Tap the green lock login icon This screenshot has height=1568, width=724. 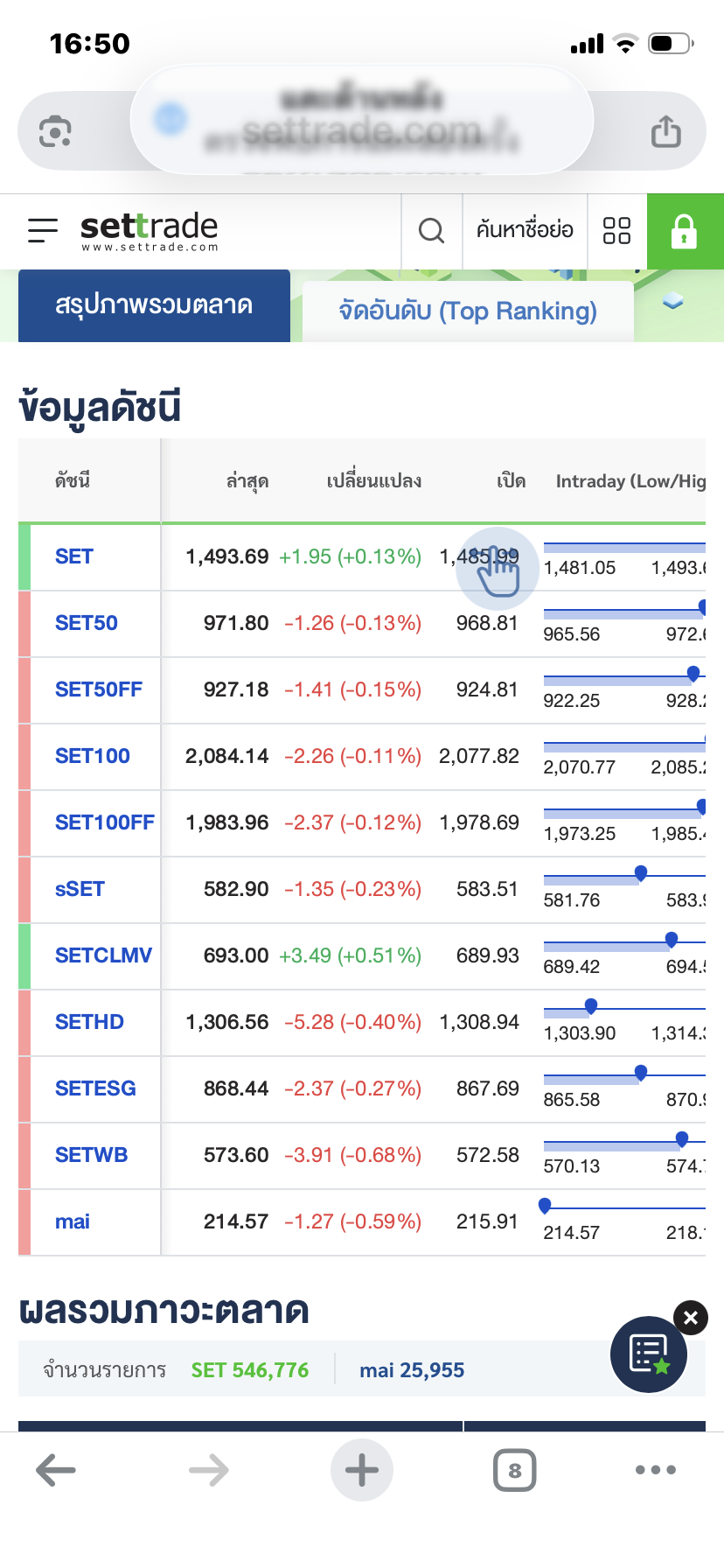point(684,232)
